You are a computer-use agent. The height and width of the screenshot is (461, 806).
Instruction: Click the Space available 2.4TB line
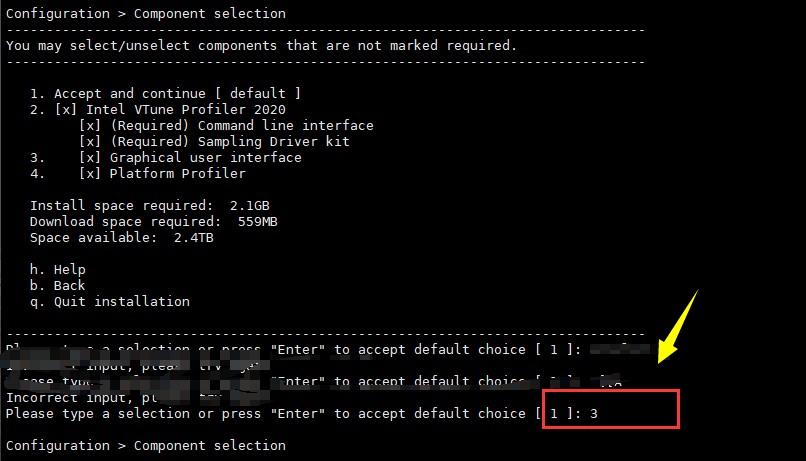tap(122, 237)
